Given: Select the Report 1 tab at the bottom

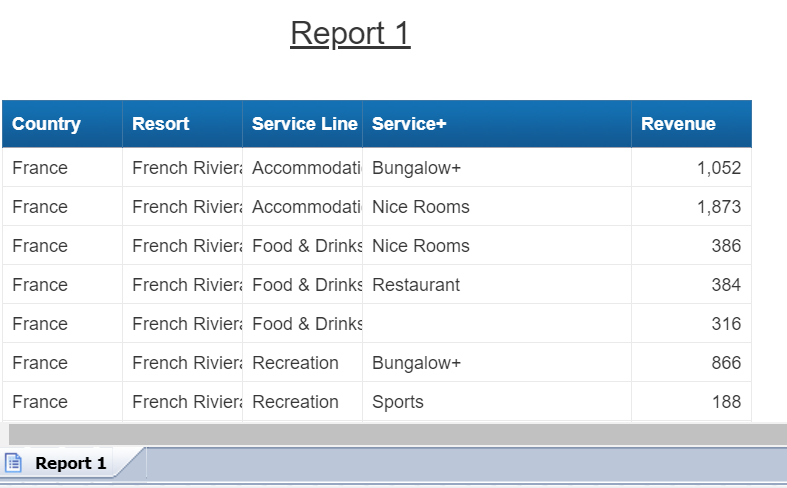Looking at the screenshot, I should pyautogui.click(x=70, y=463).
